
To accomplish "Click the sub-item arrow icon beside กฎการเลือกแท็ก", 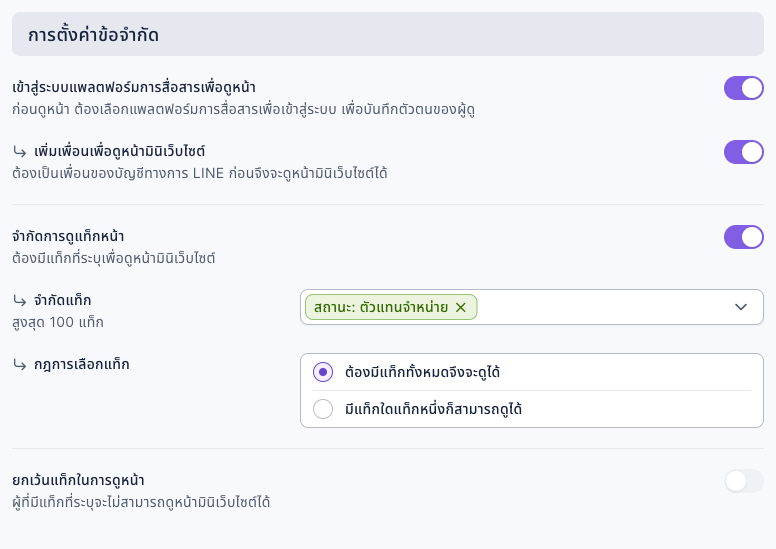I will (x=20, y=365).
